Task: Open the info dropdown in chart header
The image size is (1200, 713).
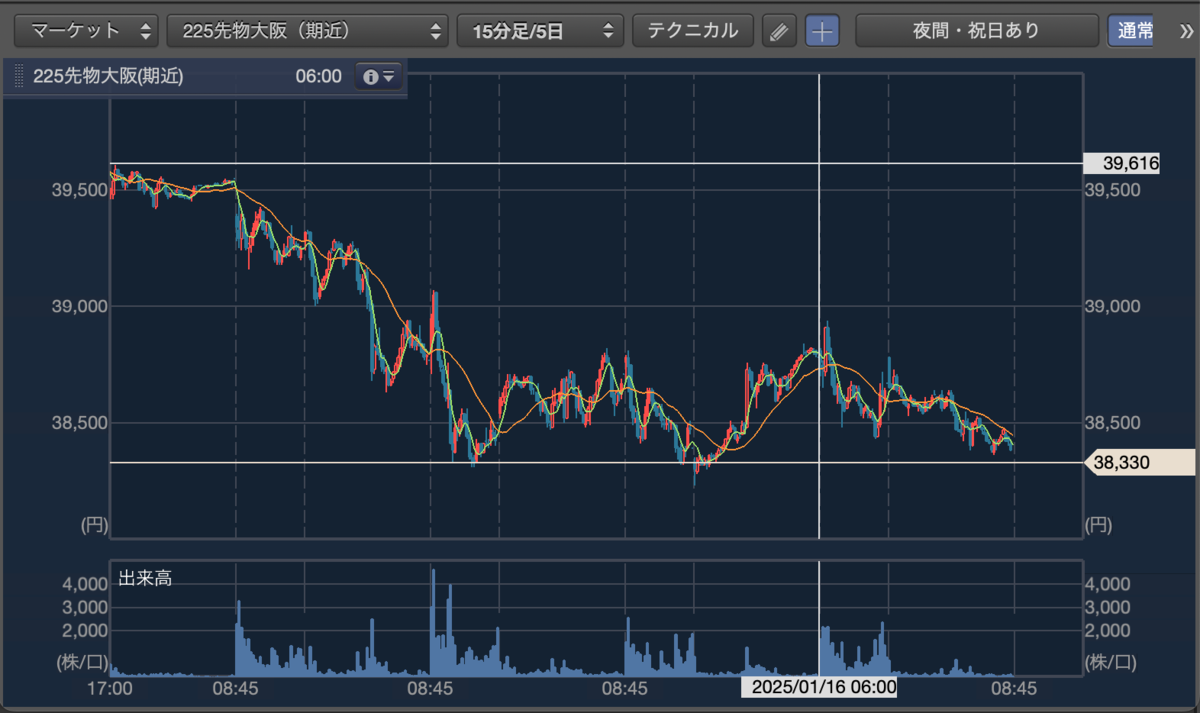Action: [378, 77]
